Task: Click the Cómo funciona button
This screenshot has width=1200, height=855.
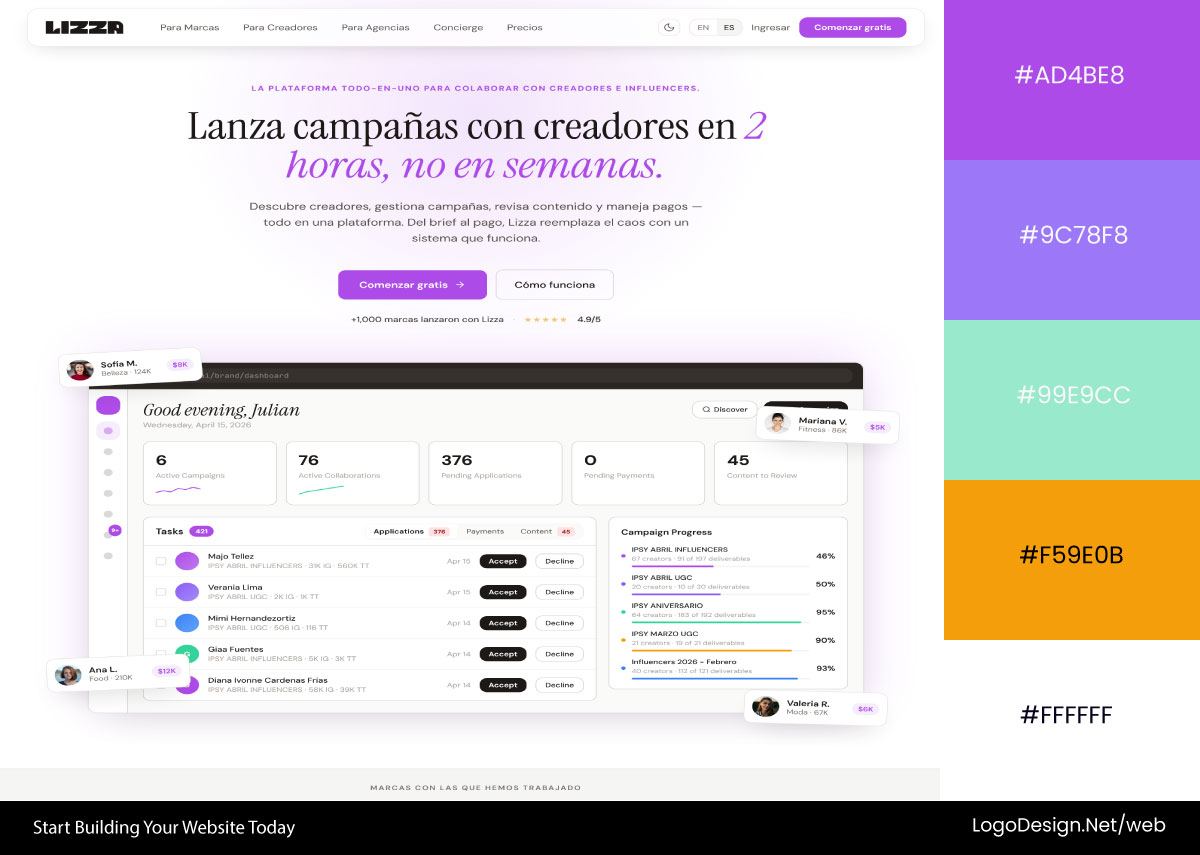Action: click(555, 284)
